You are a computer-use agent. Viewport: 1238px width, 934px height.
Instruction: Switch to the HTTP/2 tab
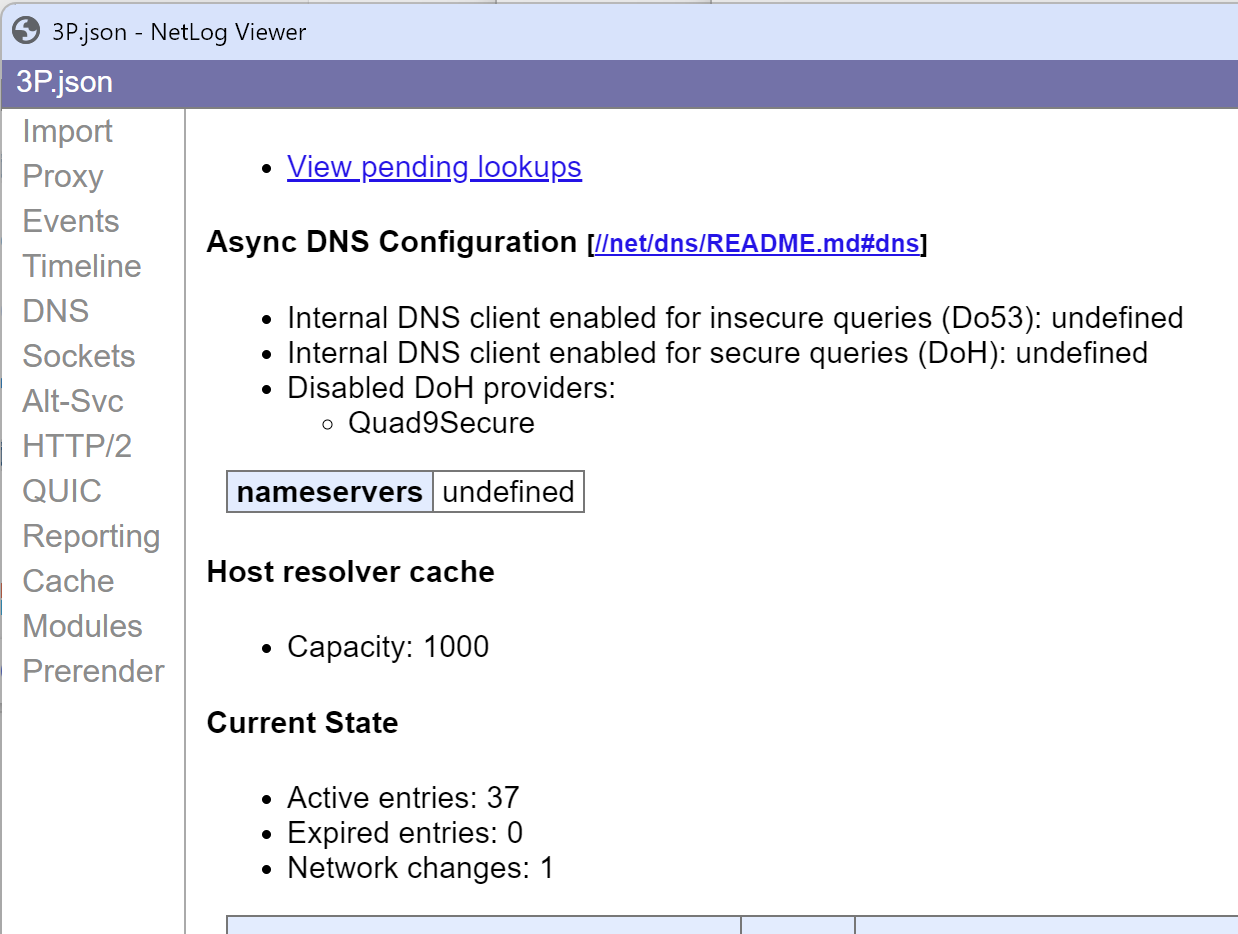[77, 446]
